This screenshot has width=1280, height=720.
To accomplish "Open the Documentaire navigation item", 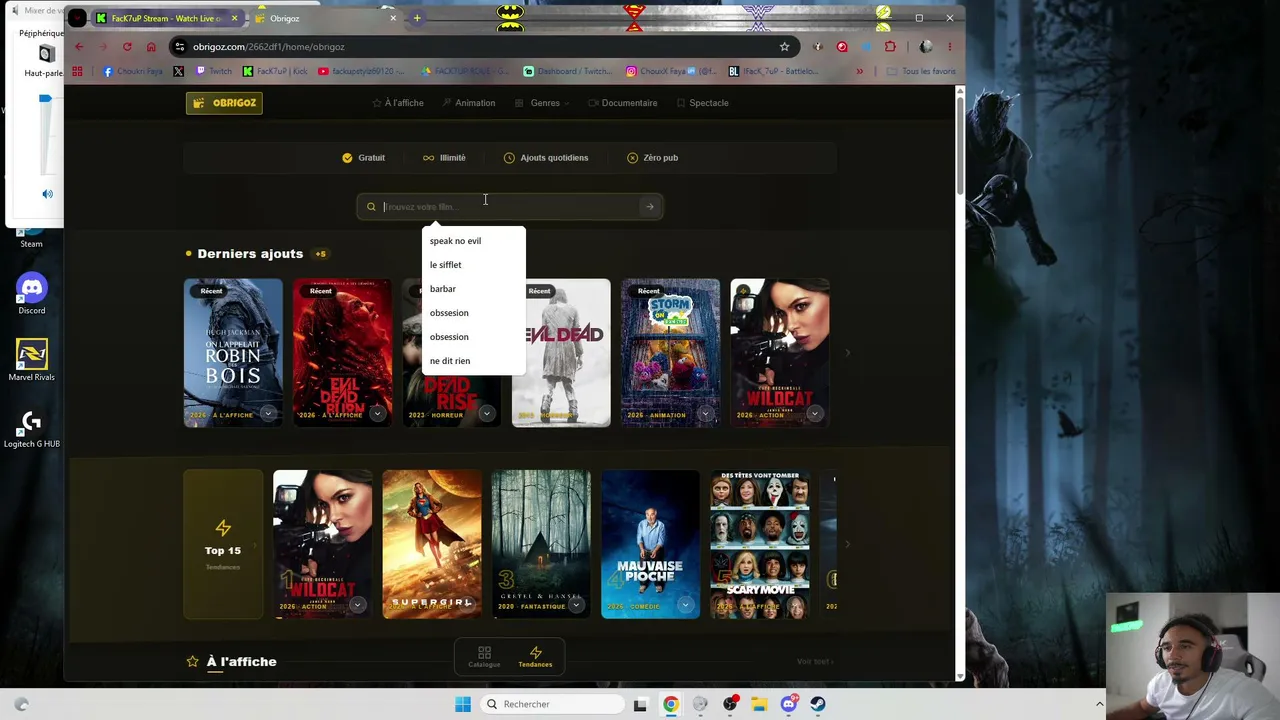I will click(623, 103).
